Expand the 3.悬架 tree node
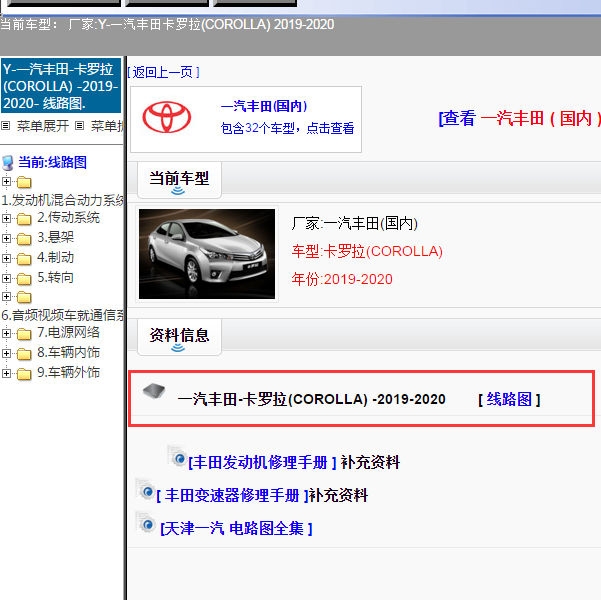601x600 pixels. (6, 238)
